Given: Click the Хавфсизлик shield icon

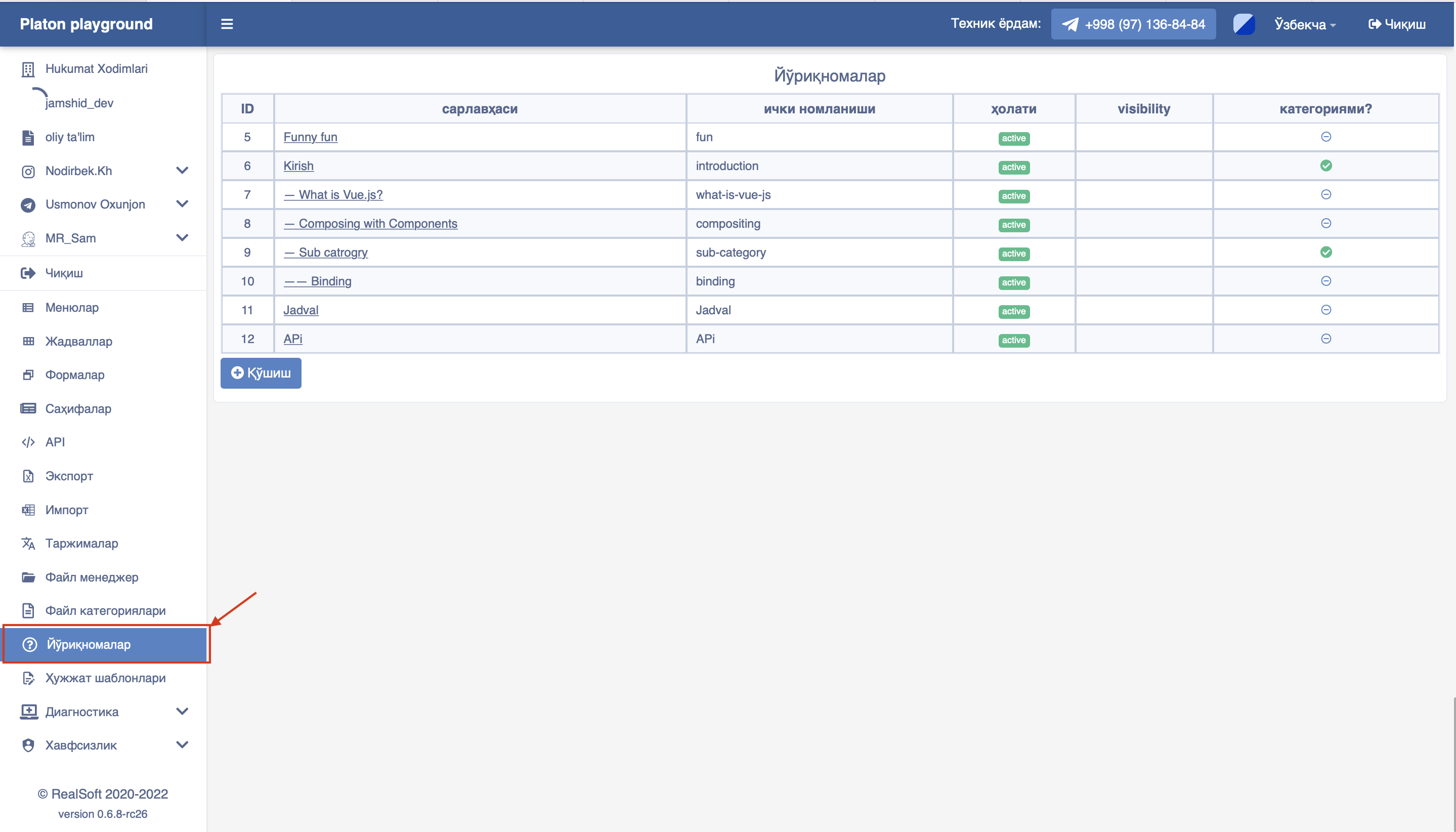Looking at the screenshot, I should (28, 745).
